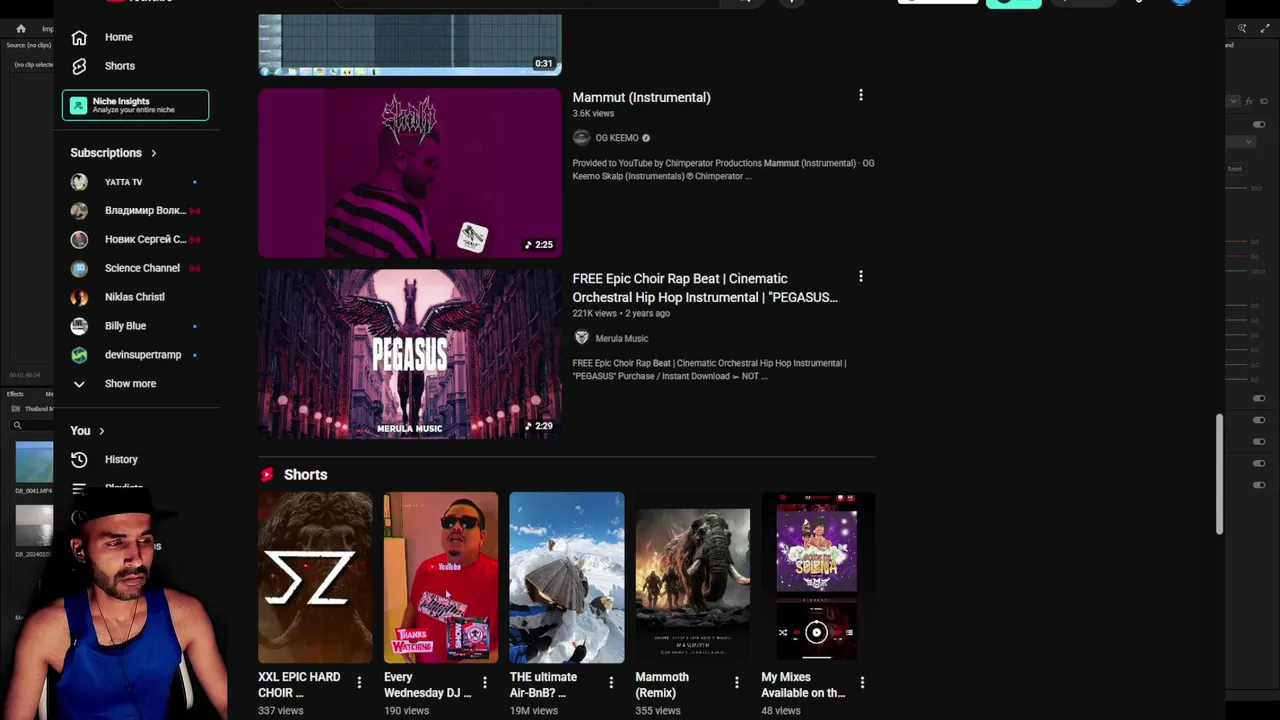Image resolution: width=1280 pixels, height=720 pixels.
Task: Click the Premiere home icon behind YouTube
Action: (21, 29)
